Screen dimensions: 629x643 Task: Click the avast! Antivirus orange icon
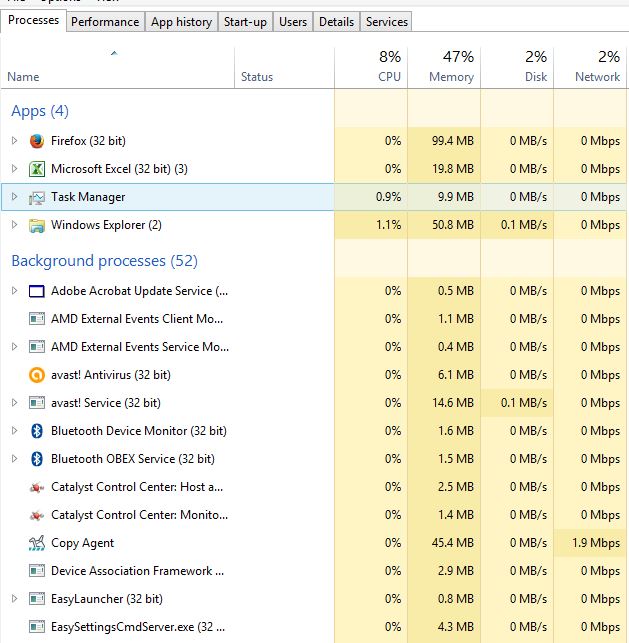(37, 375)
